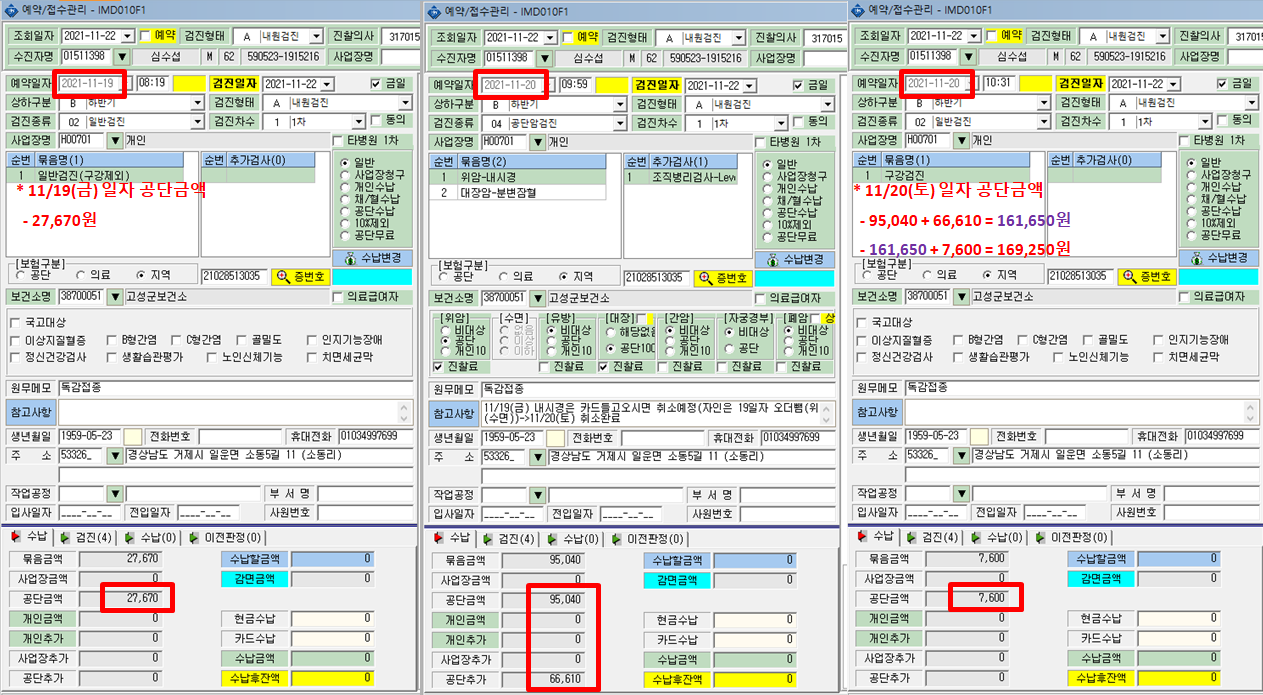Click the 참고사항 button beside the 11/19(금) 내시경 note

455,413
